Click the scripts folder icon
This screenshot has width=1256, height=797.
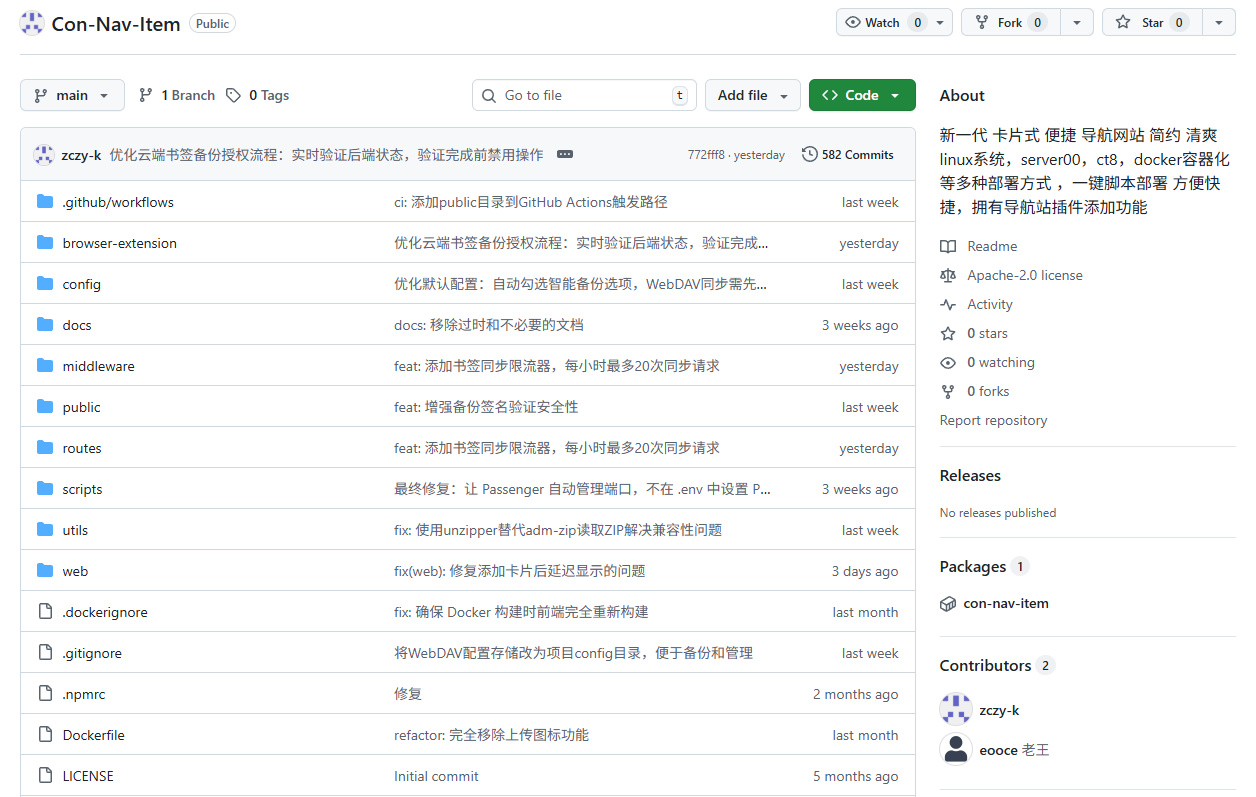click(45, 489)
